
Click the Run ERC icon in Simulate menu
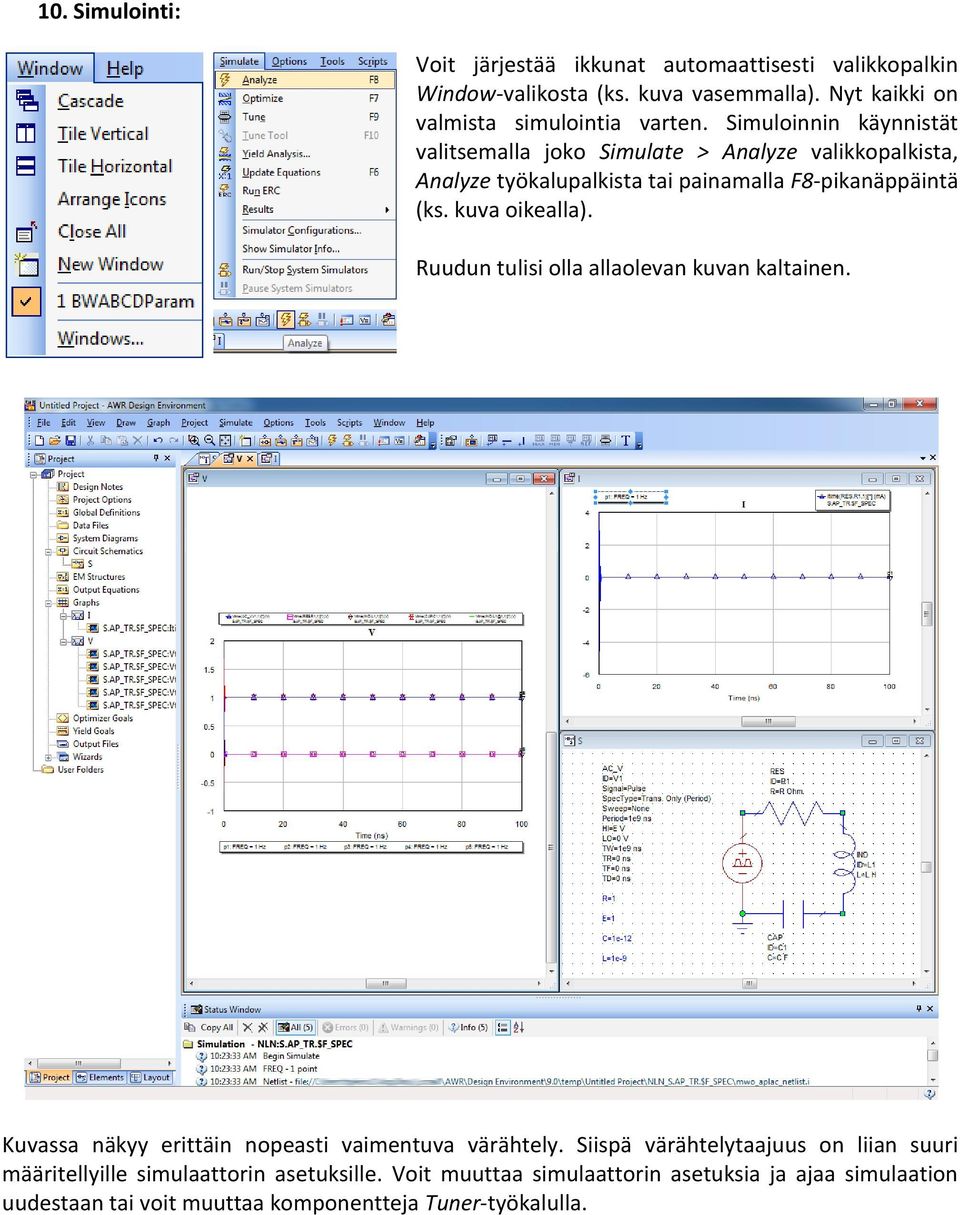coord(227,191)
